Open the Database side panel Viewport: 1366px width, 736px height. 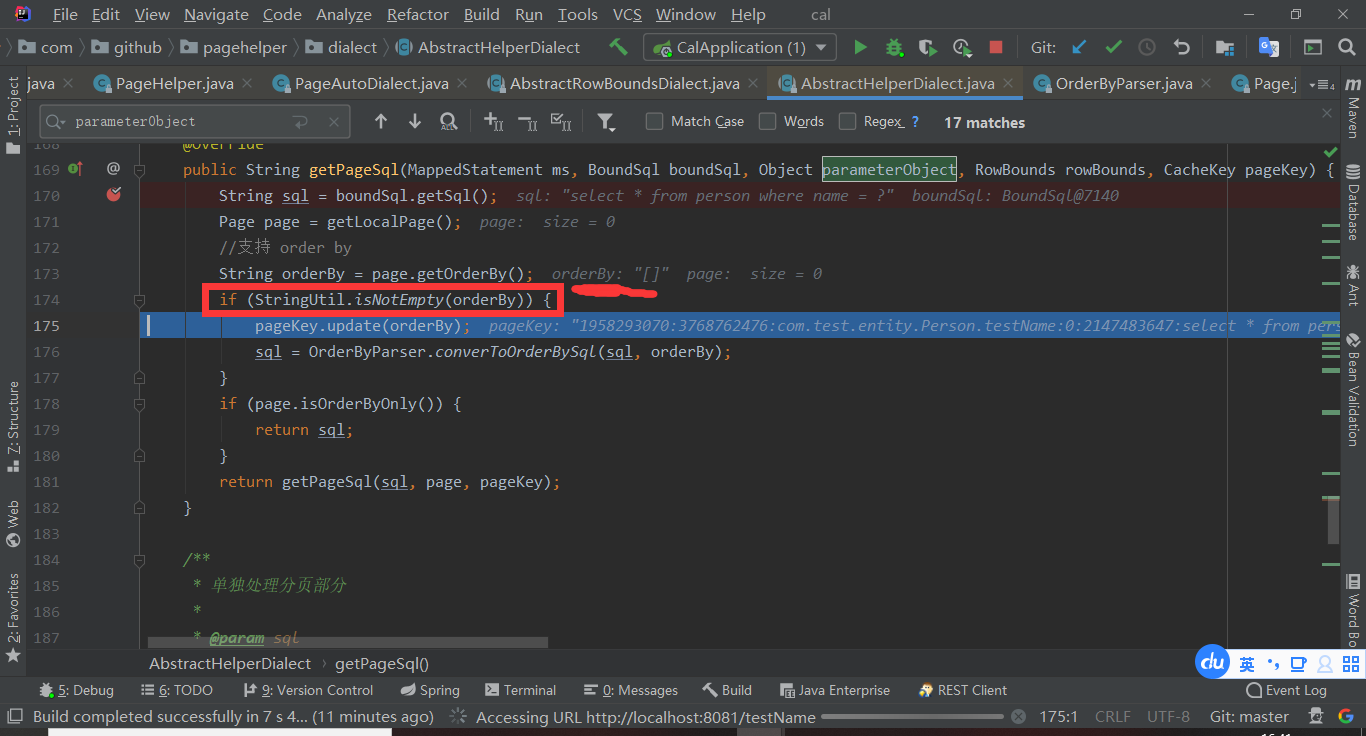coord(1352,203)
